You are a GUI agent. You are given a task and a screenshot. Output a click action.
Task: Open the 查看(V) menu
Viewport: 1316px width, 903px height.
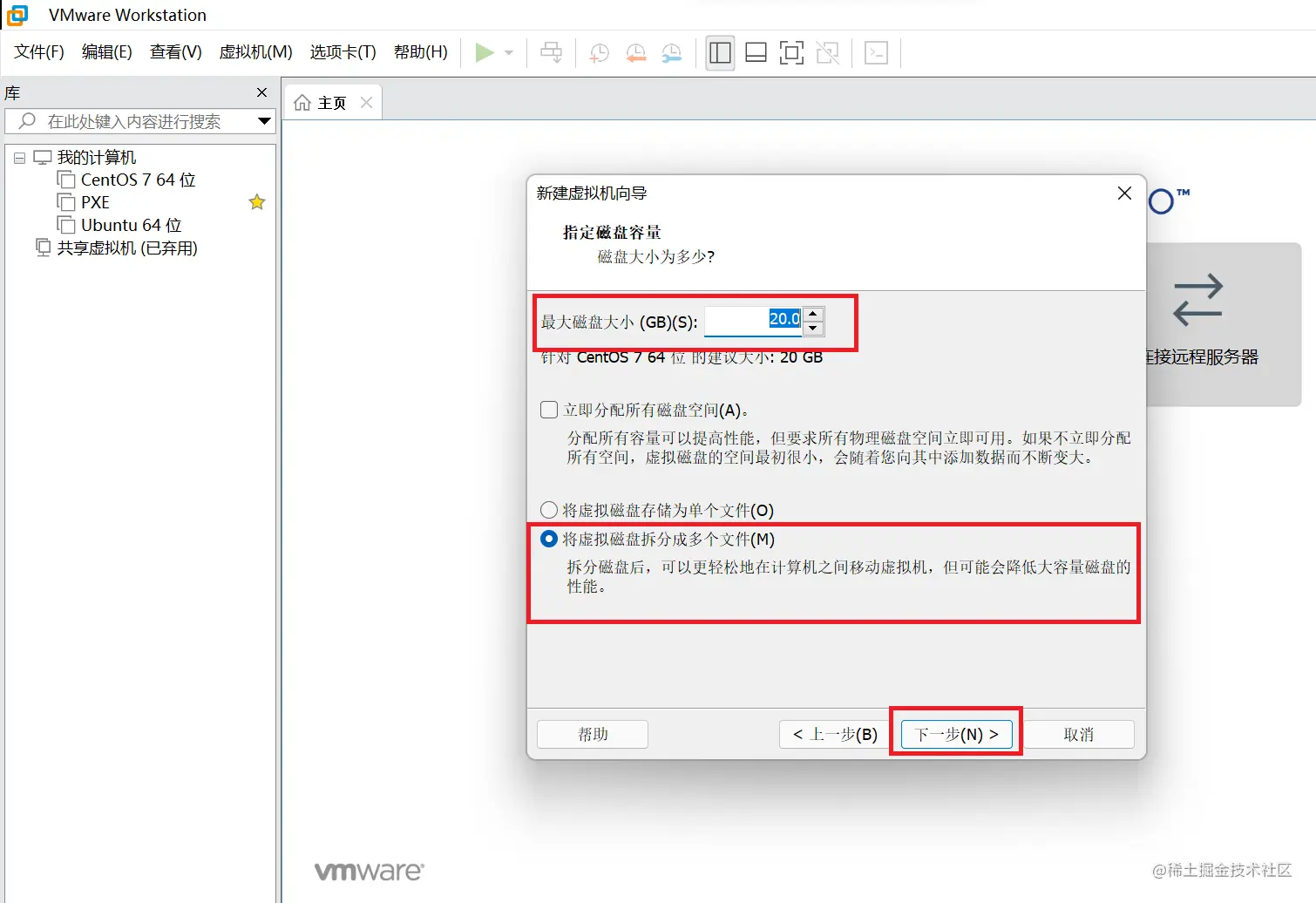coord(176,52)
